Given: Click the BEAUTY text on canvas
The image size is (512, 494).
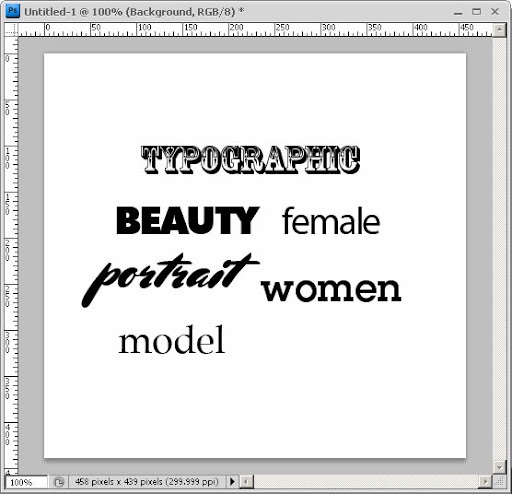Looking at the screenshot, I should [x=188, y=220].
